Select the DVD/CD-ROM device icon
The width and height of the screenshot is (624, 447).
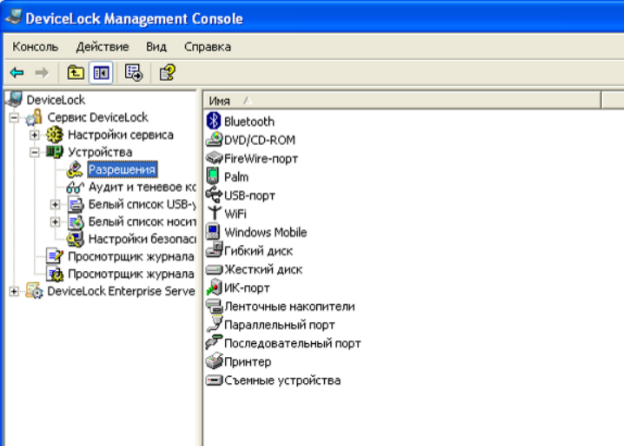coord(213,140)
